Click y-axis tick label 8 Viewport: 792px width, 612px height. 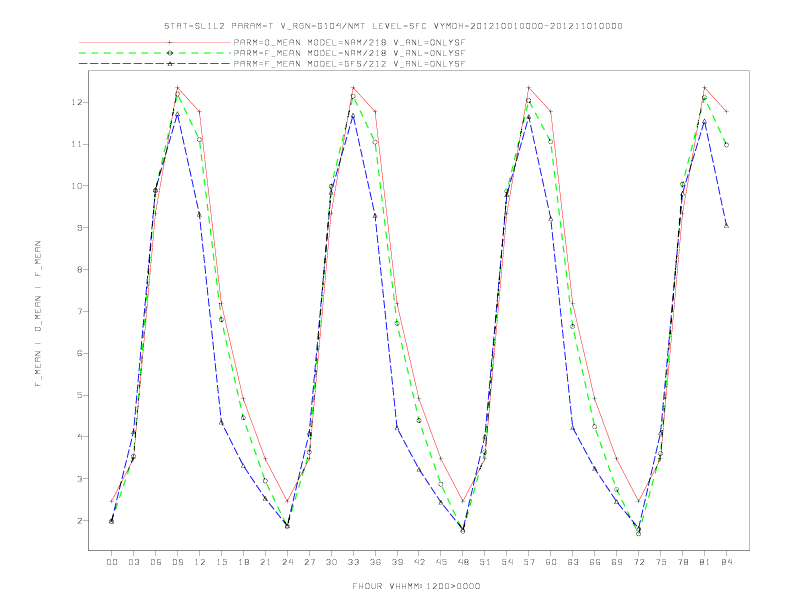pos(79,269)
